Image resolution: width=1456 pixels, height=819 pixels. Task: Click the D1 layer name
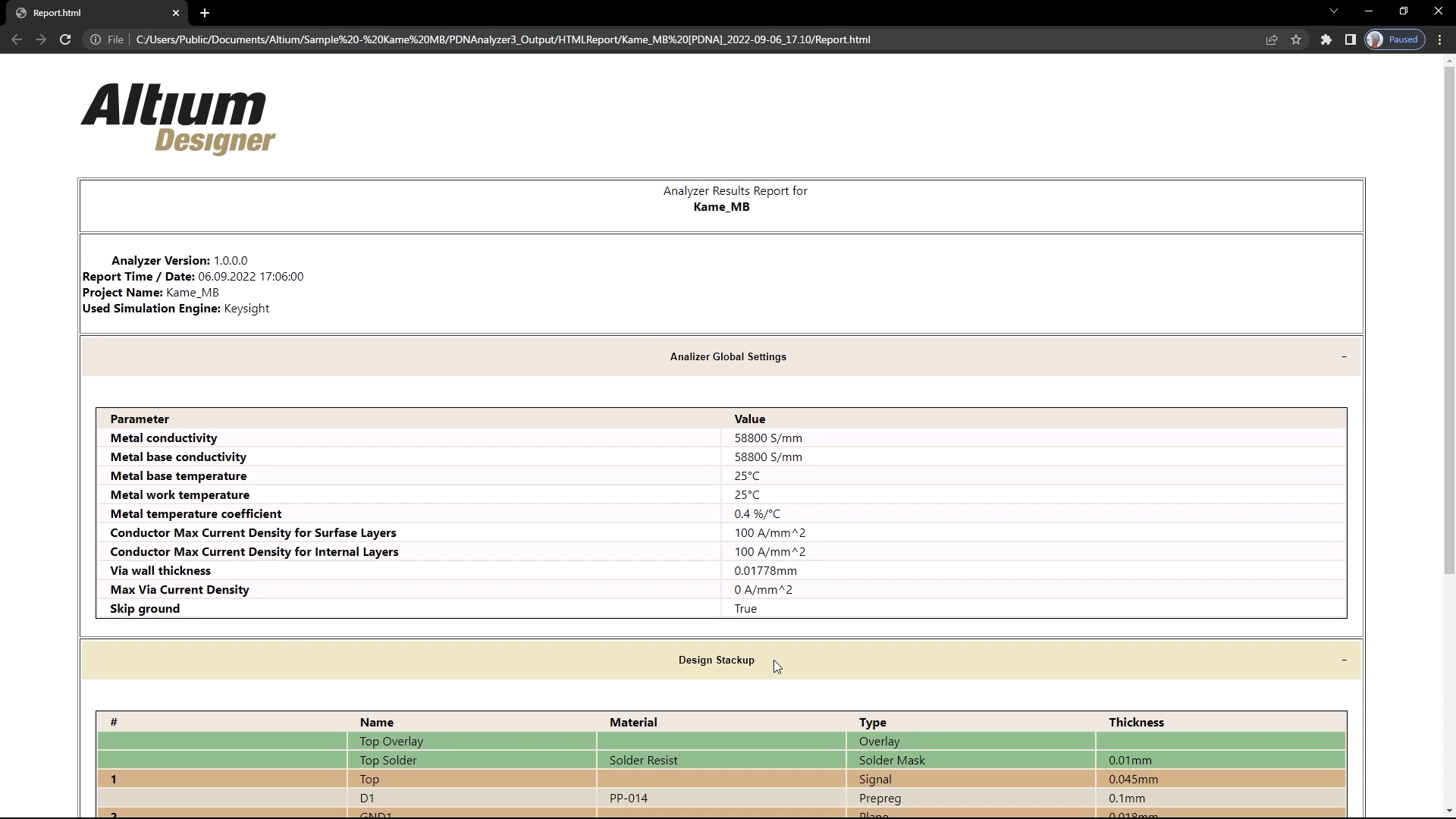(367, 798)
